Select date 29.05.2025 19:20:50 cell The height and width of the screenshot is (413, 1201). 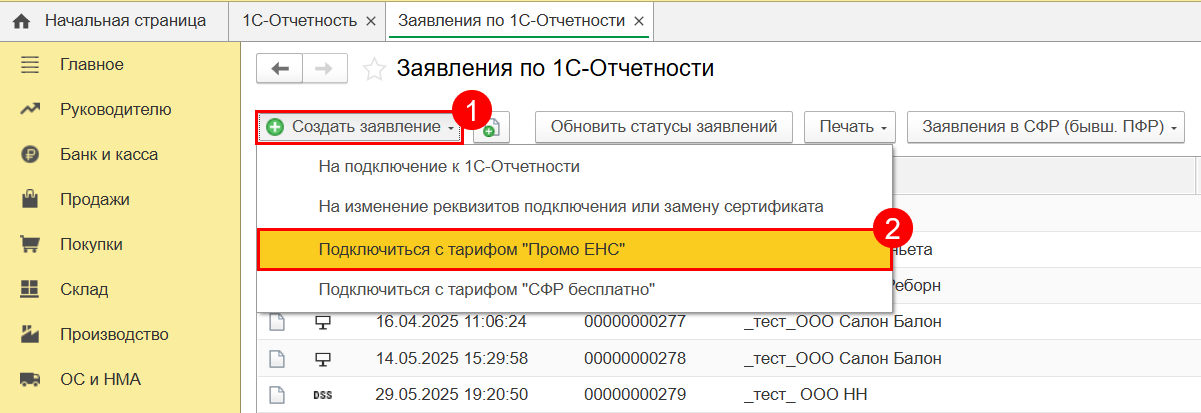point(451,395)
